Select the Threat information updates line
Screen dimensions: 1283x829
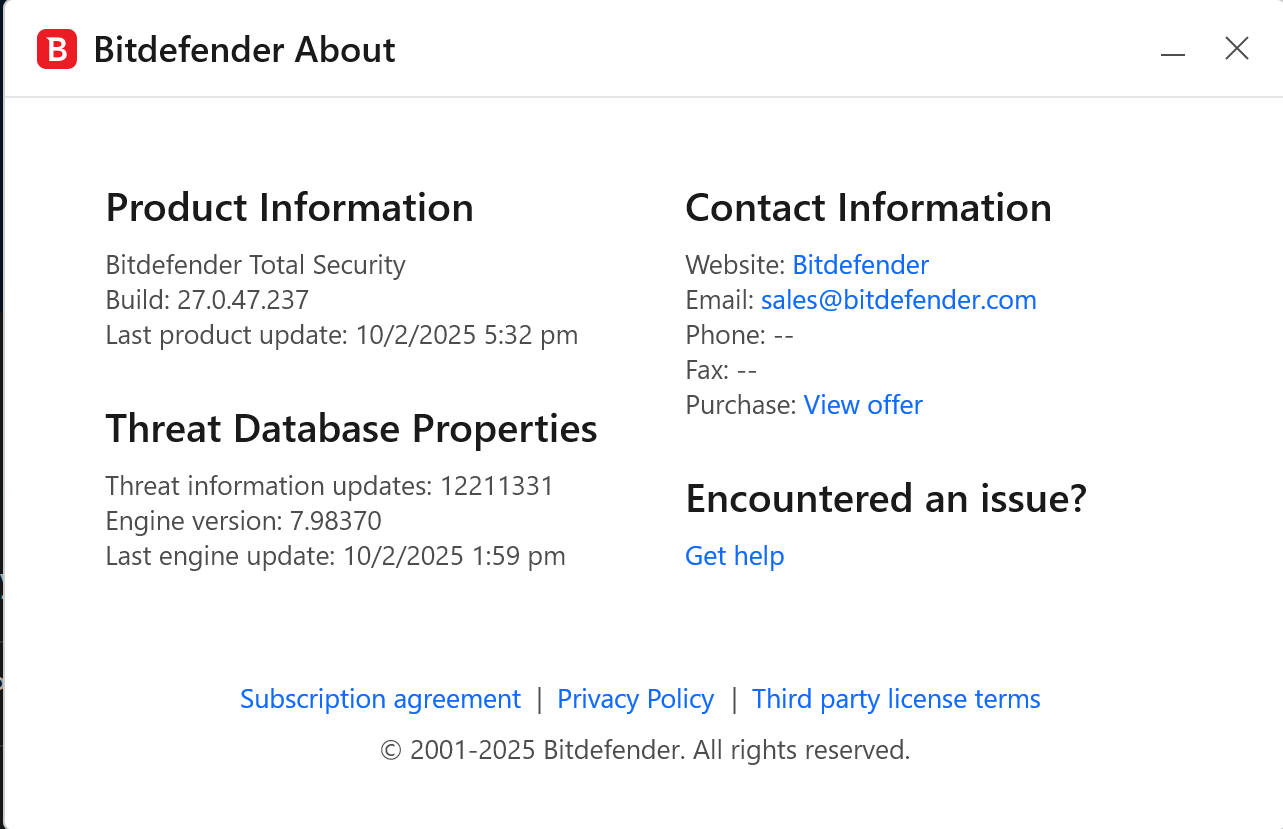[x=329, y=486]
